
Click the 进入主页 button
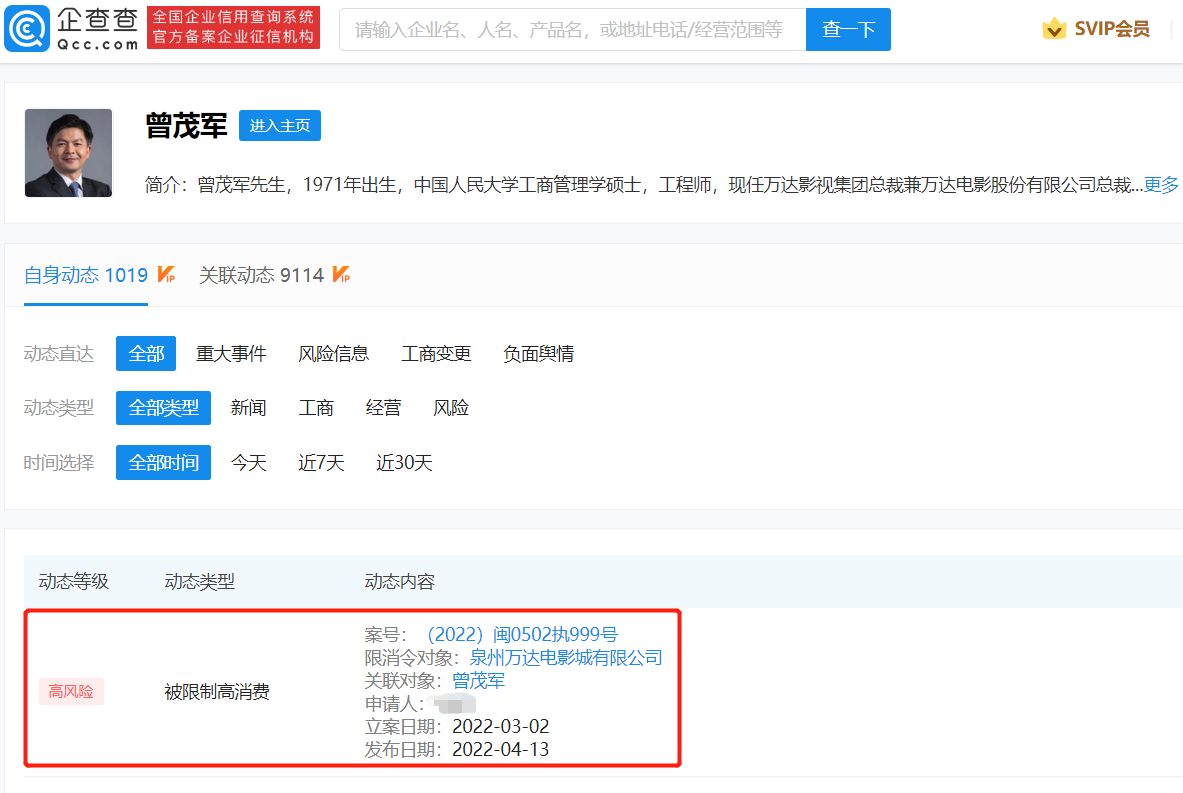pos(280,125)
